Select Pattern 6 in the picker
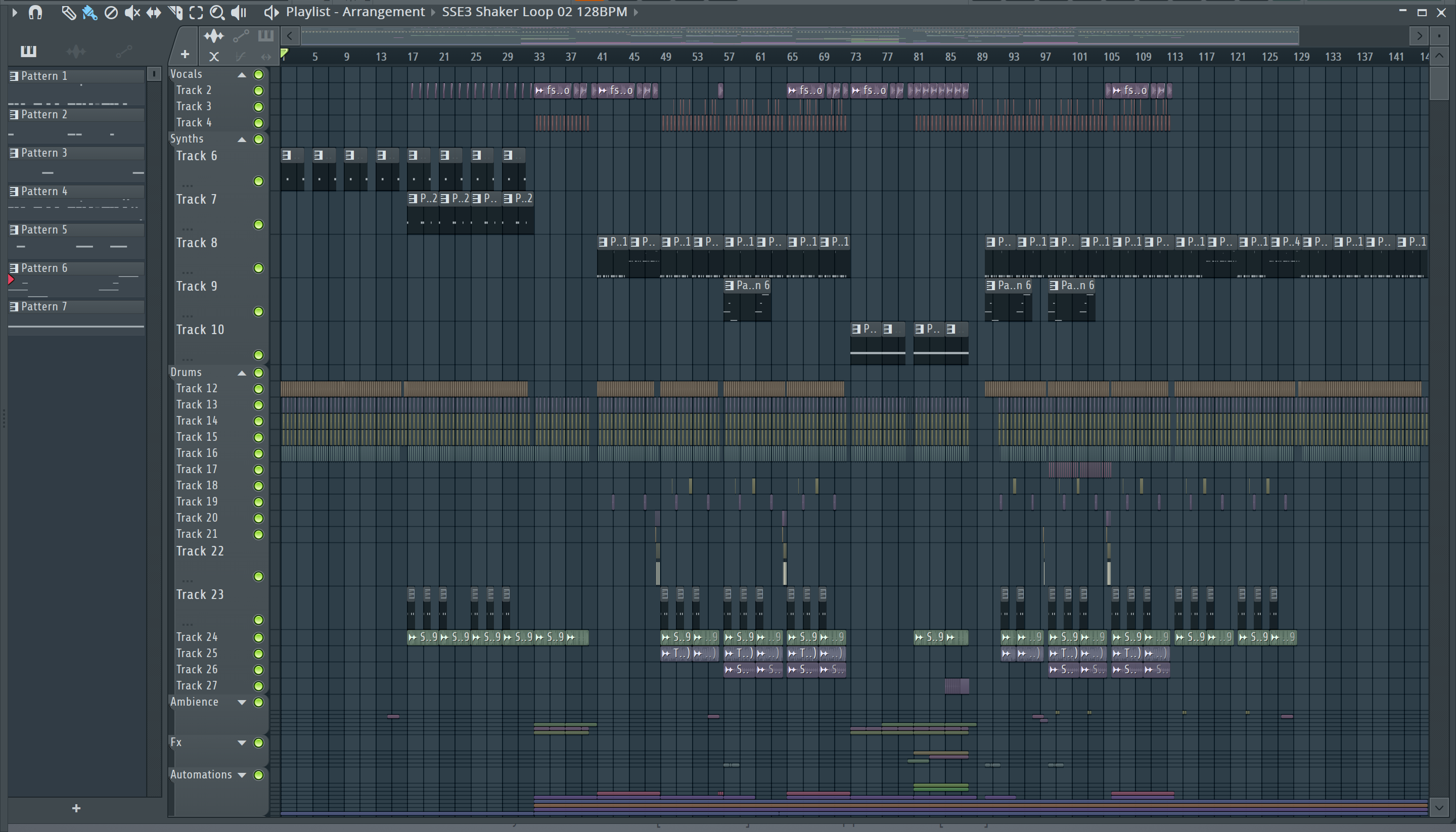The height and width of the screenshot is (832, 1456). [x=75, y=268]
